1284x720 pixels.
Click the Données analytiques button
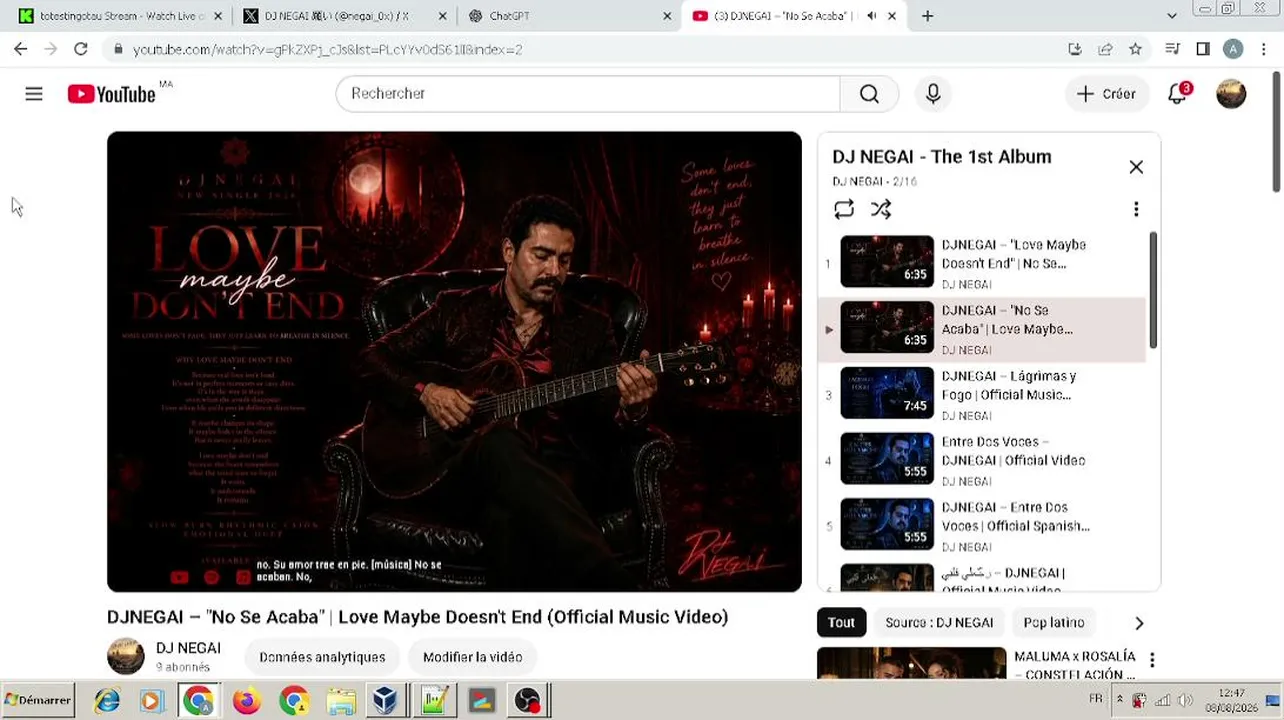tap(322, 657)
